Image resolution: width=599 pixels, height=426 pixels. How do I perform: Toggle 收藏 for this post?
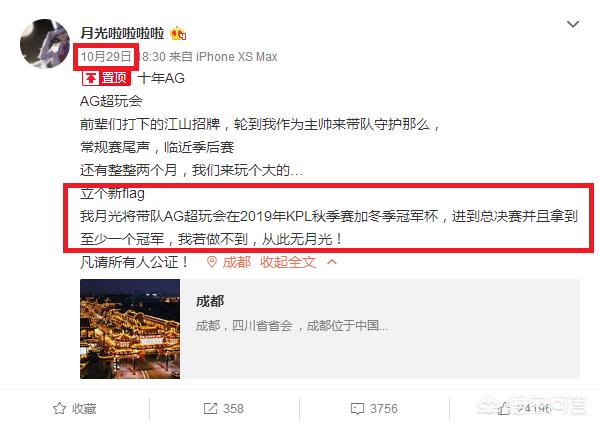(74, 408)
